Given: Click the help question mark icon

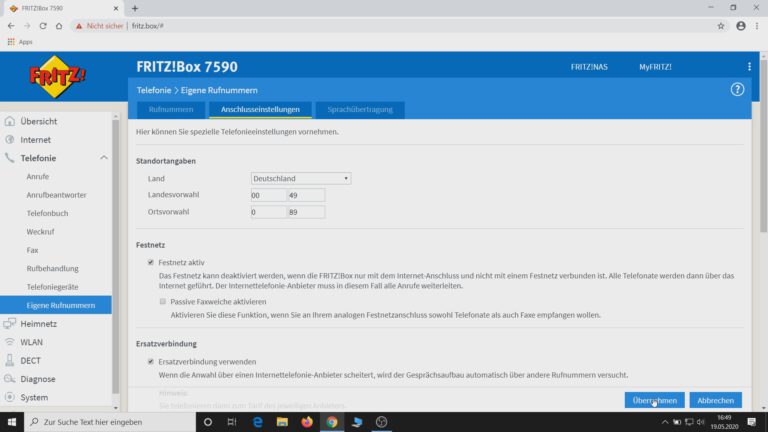Looking at the screenshot, I should [x=738, y=89].
